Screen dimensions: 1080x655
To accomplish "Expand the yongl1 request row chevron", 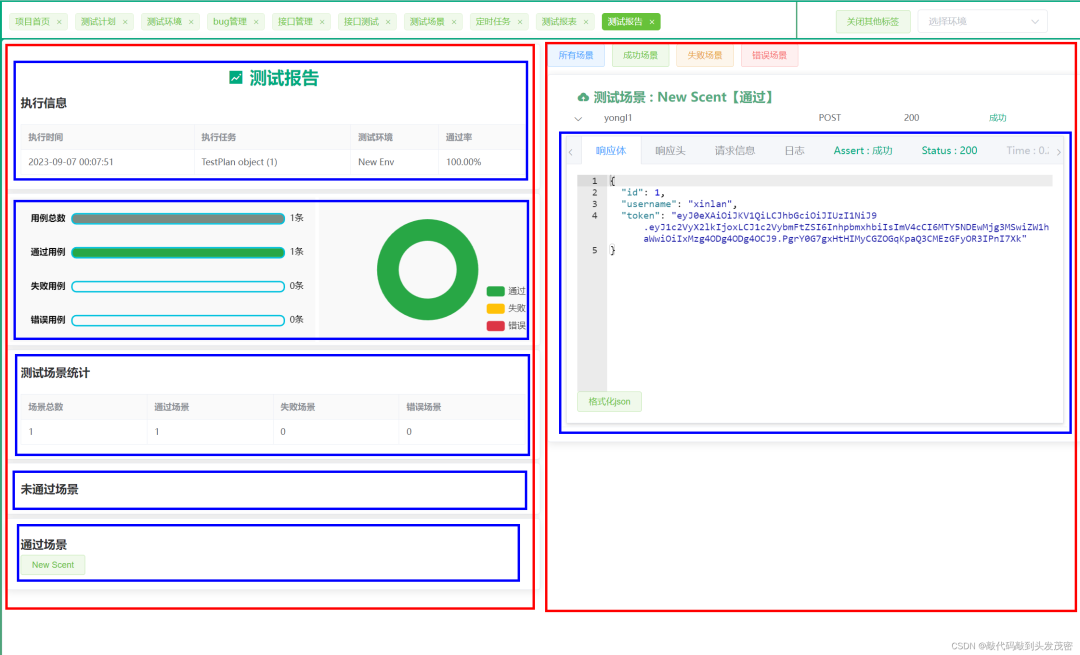I will click(x=579, y=118).
